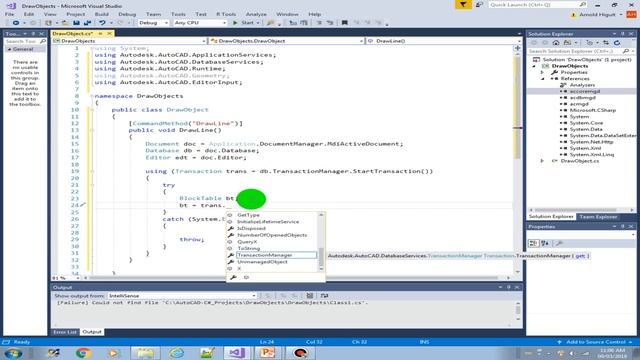Collapse the DrawObjects project node
640x360 pixels.
click(534, 66)
